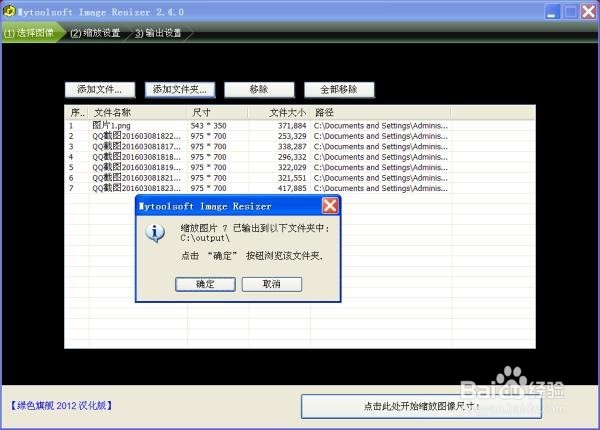Close the Mytoolsoft Image Resizer dialog
600x430 pixels.
(330, 206)
